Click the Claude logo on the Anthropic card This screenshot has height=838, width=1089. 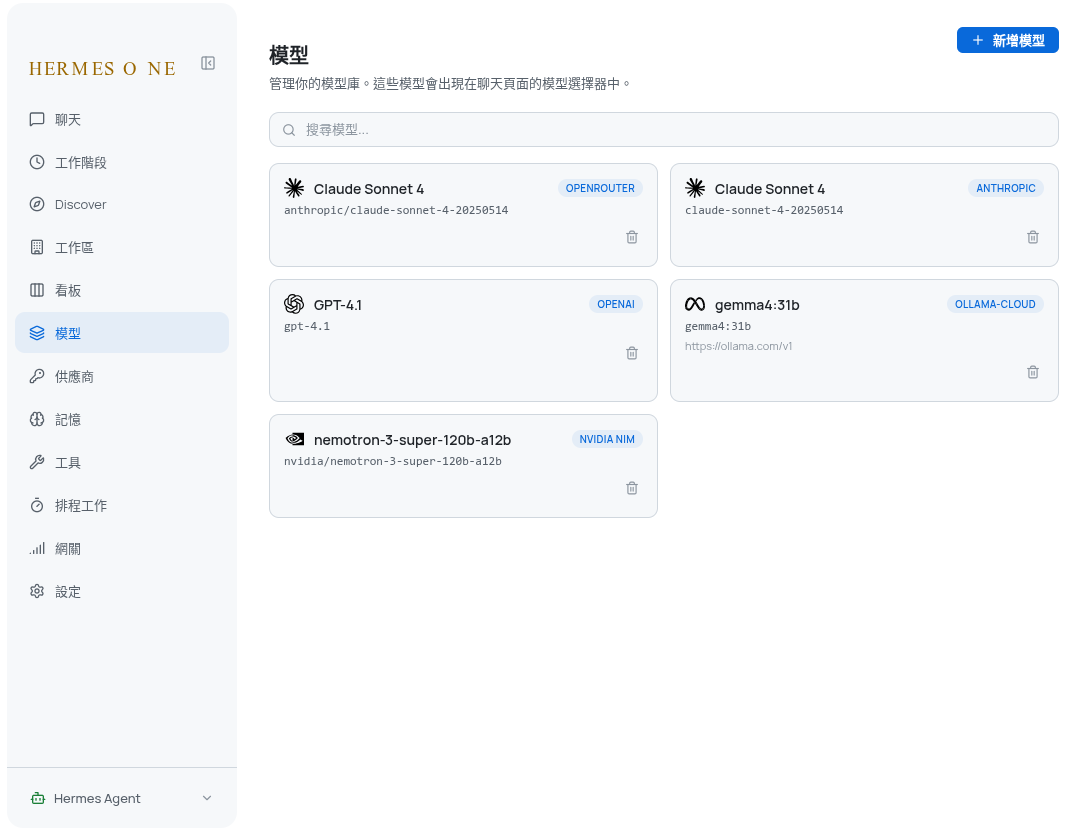point(695,188)
